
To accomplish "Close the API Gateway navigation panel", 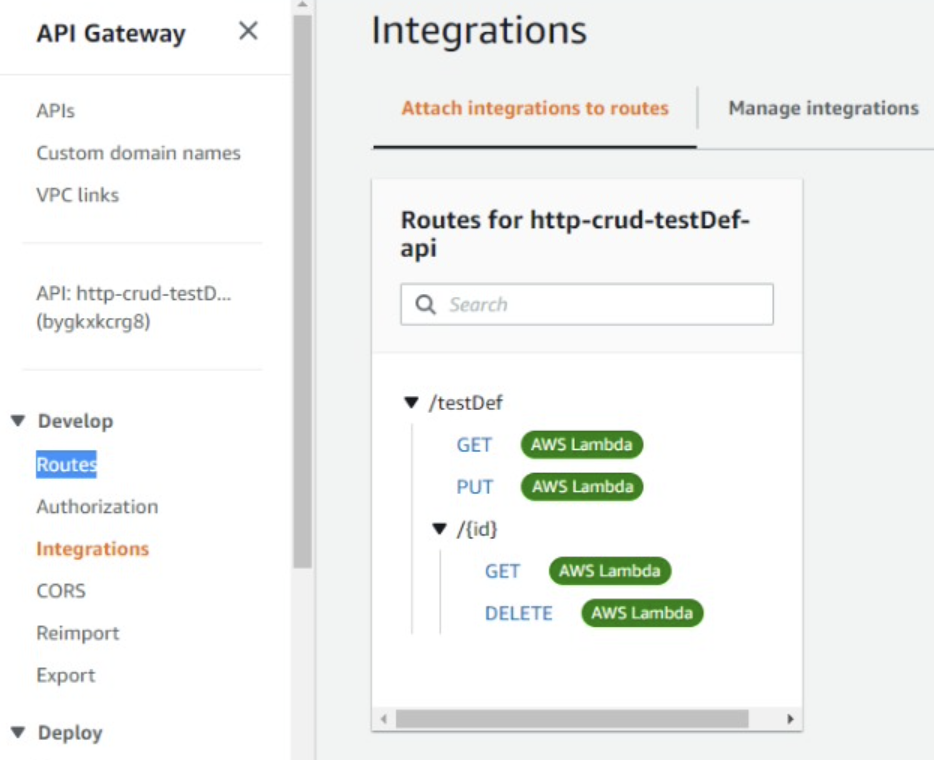I will pos(248,30).
